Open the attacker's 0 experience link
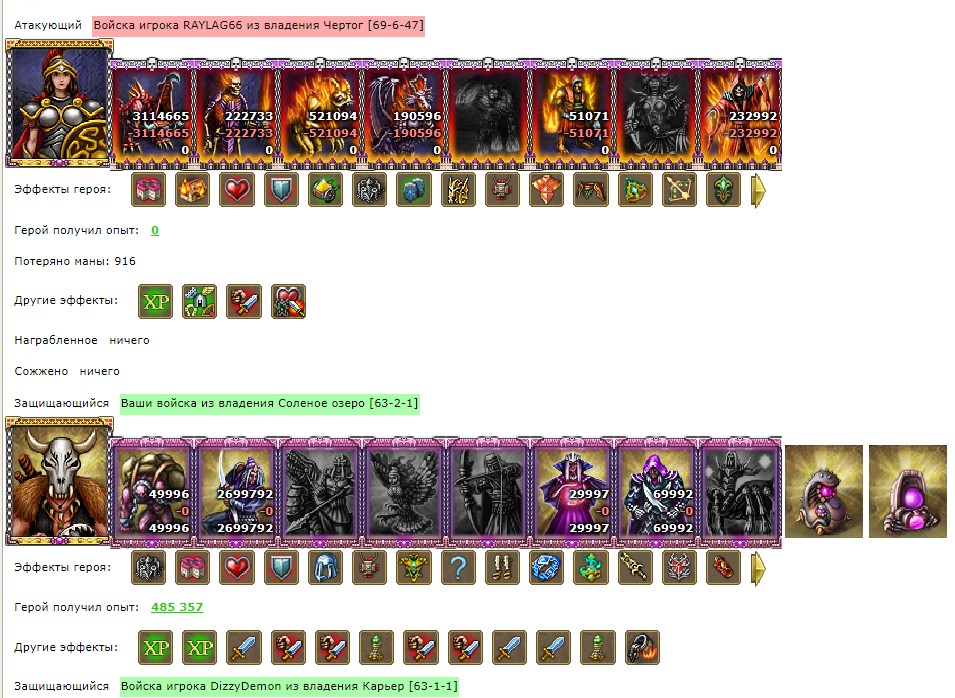Viewport: 955px width, 698px height. (x=155, y=230)
